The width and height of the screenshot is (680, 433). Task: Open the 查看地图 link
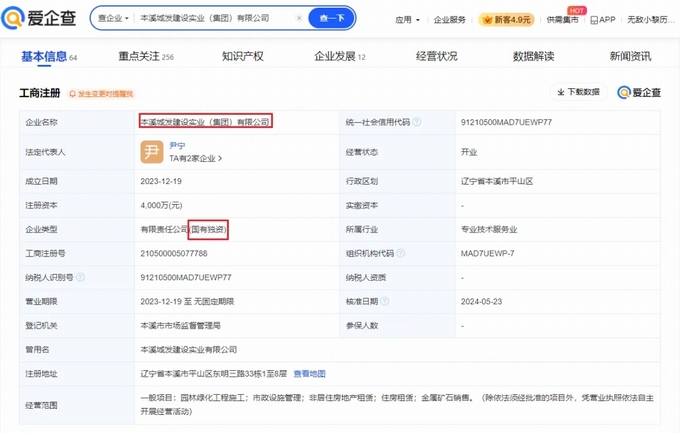pos(309,373)
